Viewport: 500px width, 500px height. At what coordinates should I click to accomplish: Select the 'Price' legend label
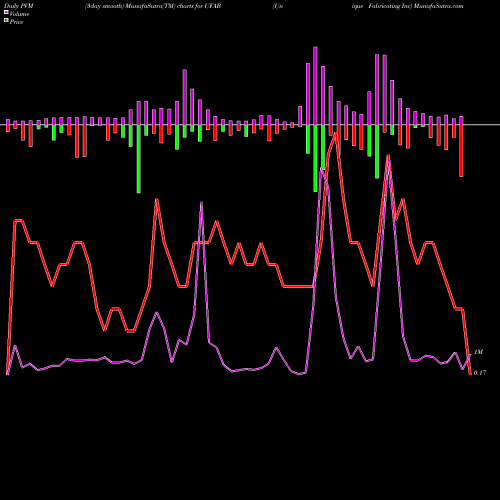(16, 22)
